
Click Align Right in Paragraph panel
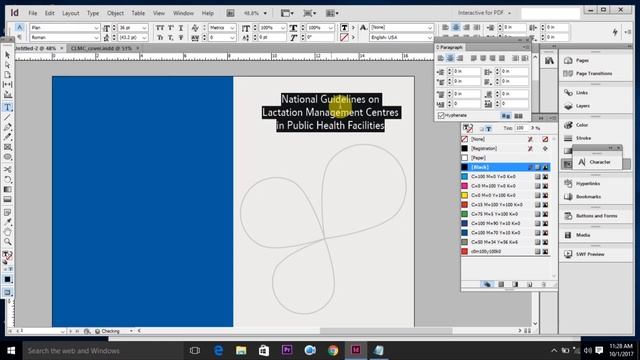[460, 58]
